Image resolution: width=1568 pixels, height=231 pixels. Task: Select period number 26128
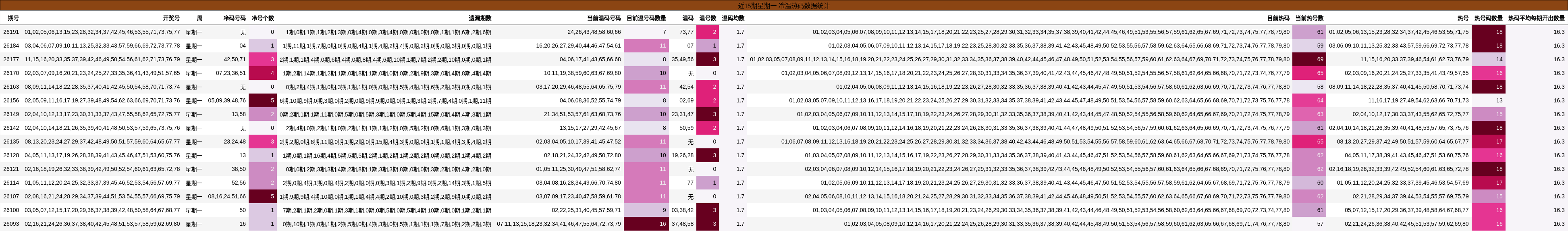coord(11,156)
